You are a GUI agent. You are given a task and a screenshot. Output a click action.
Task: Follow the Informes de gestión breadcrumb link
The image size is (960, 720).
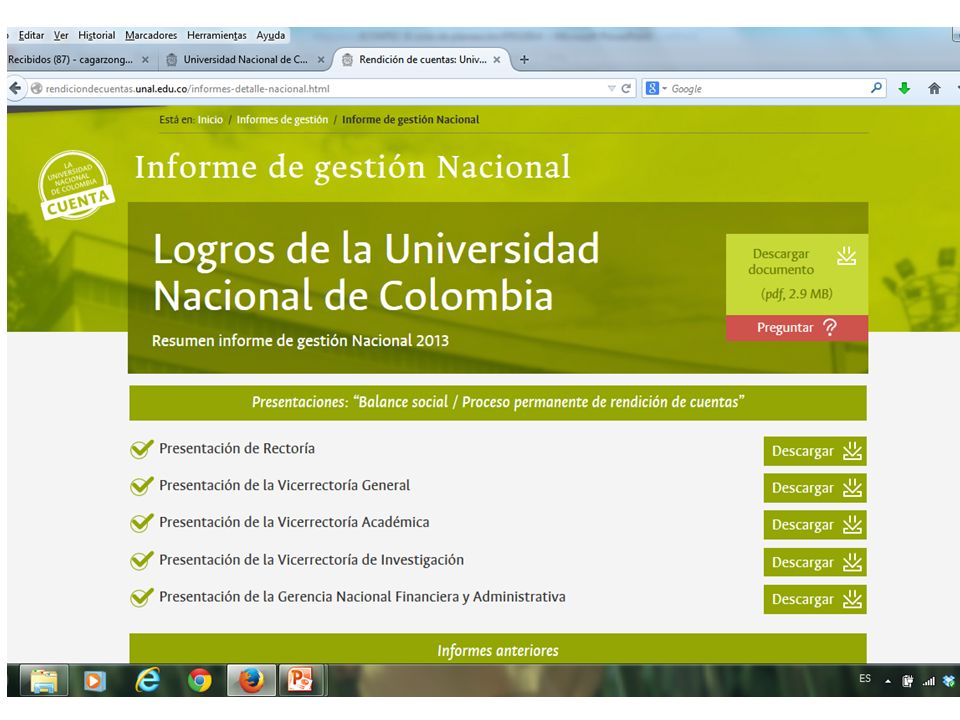[x=282, y=120]
